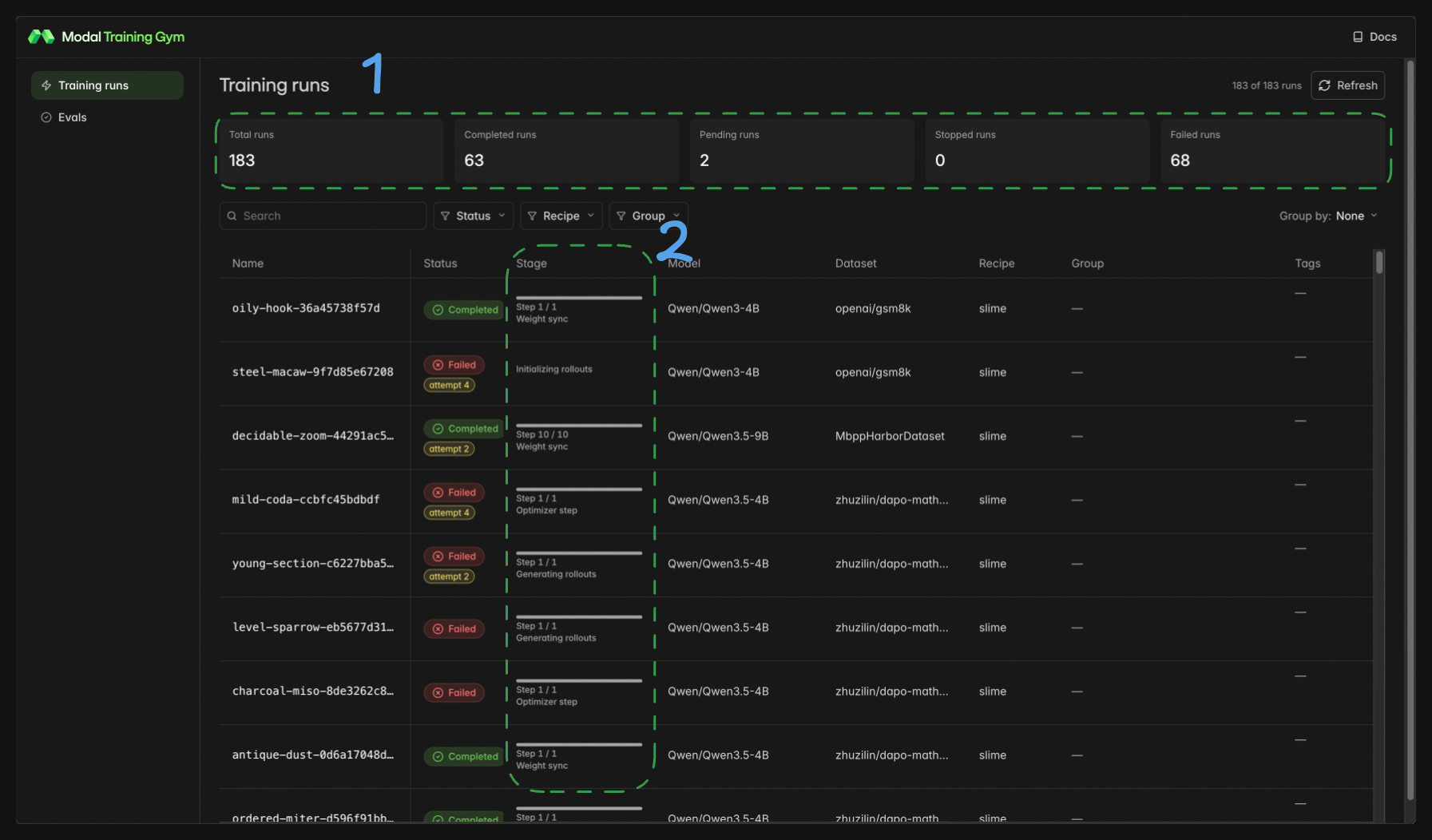Click the Name column header
This screenshot has width=1432, height=840.
pos(248,263)
